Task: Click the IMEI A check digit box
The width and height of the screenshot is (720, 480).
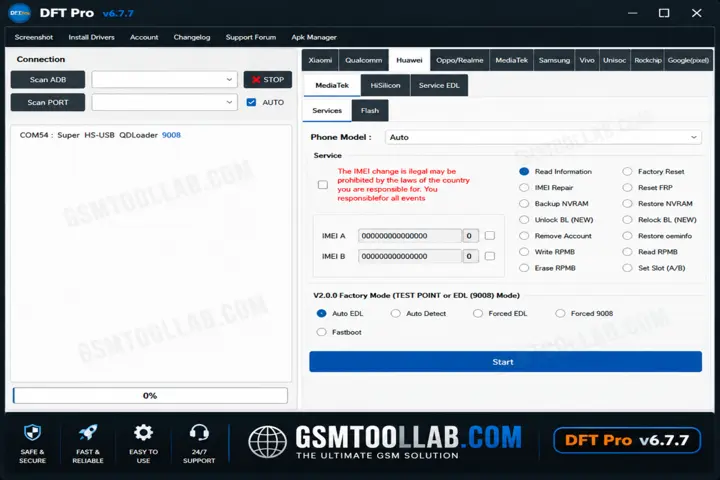Action: (x=470, y=236)
